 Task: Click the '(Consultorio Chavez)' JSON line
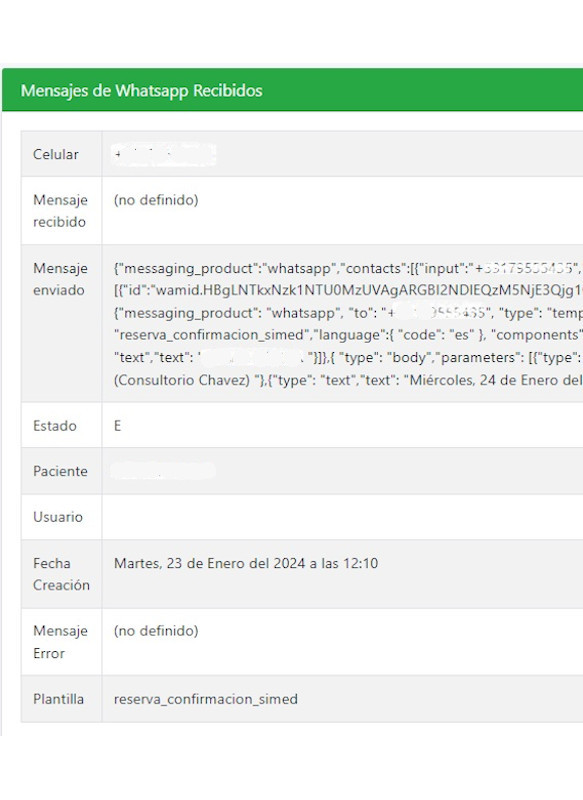click(348, 380)
